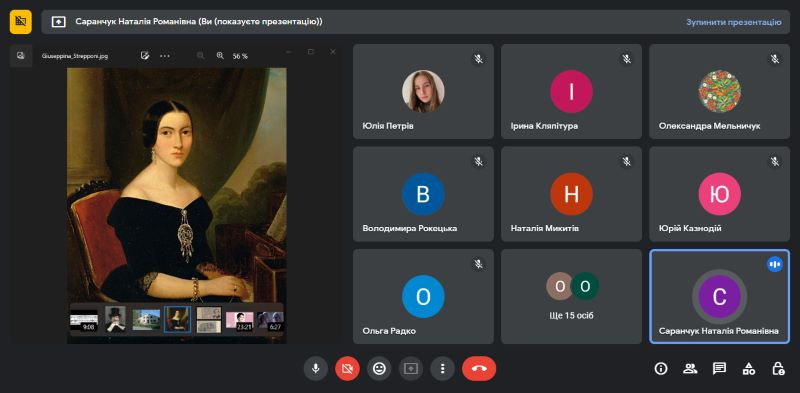
Task: Click the Олександра Мельничук name label
Action: tap(709, 126)
